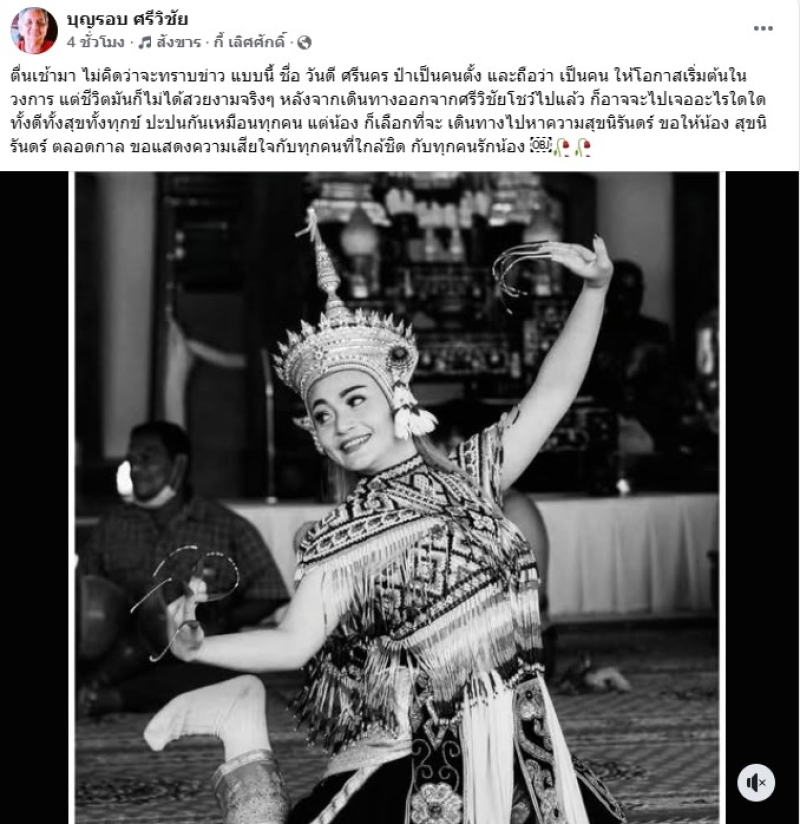This screenshot has height=824, width=800.
Task: Click the right black letterbox bar above the speaker
Action: tap(762, 462)
